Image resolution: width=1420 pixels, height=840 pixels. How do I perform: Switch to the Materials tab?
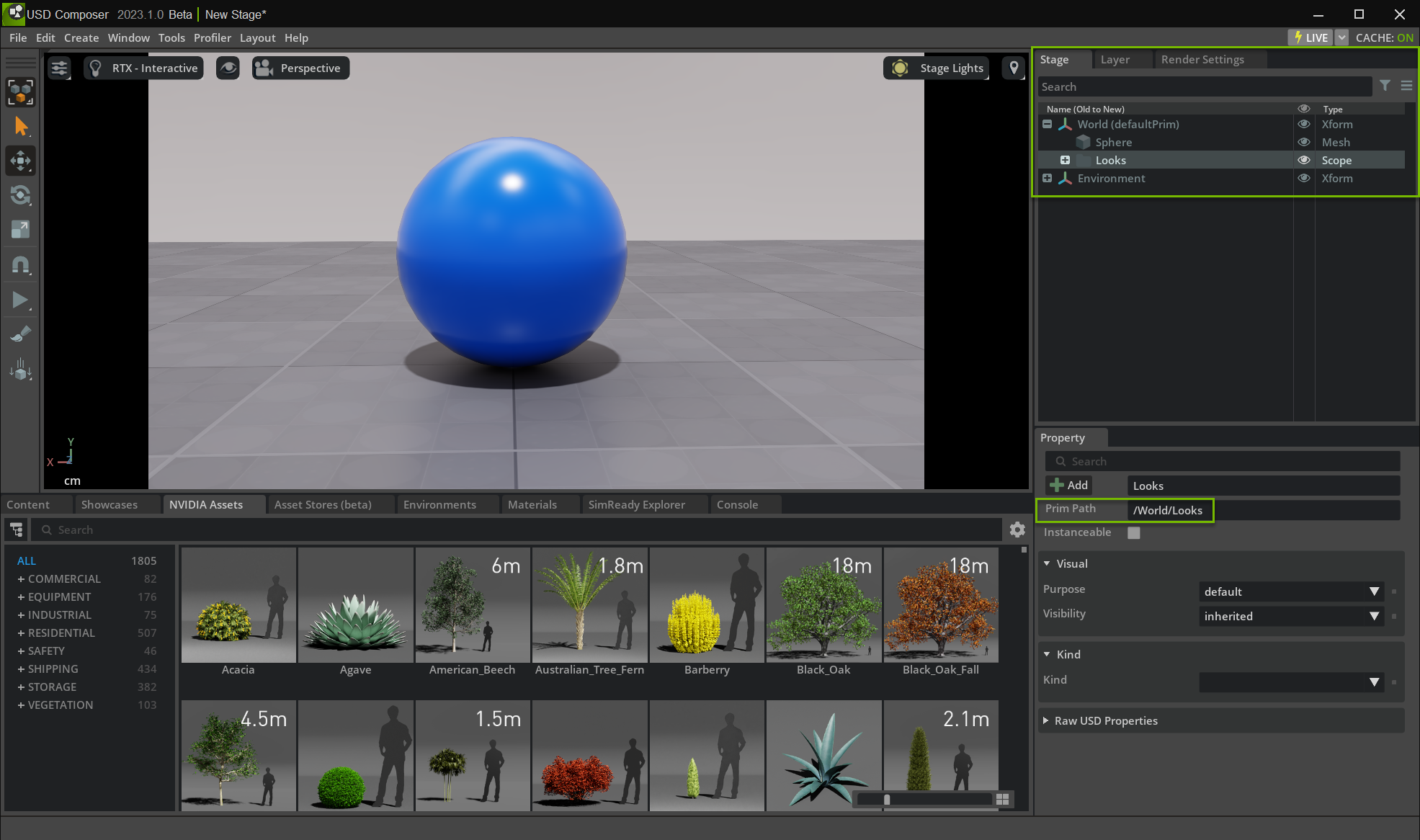pyautogui.click(x=532, y=504)
